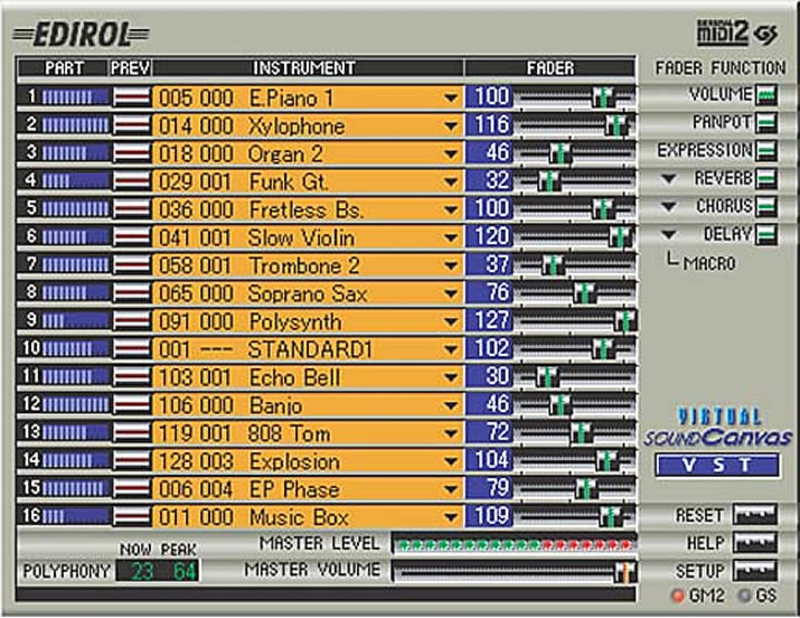800x618 pixels.
Task: Click the Master Volume slider handle
Action: (624, 571)
